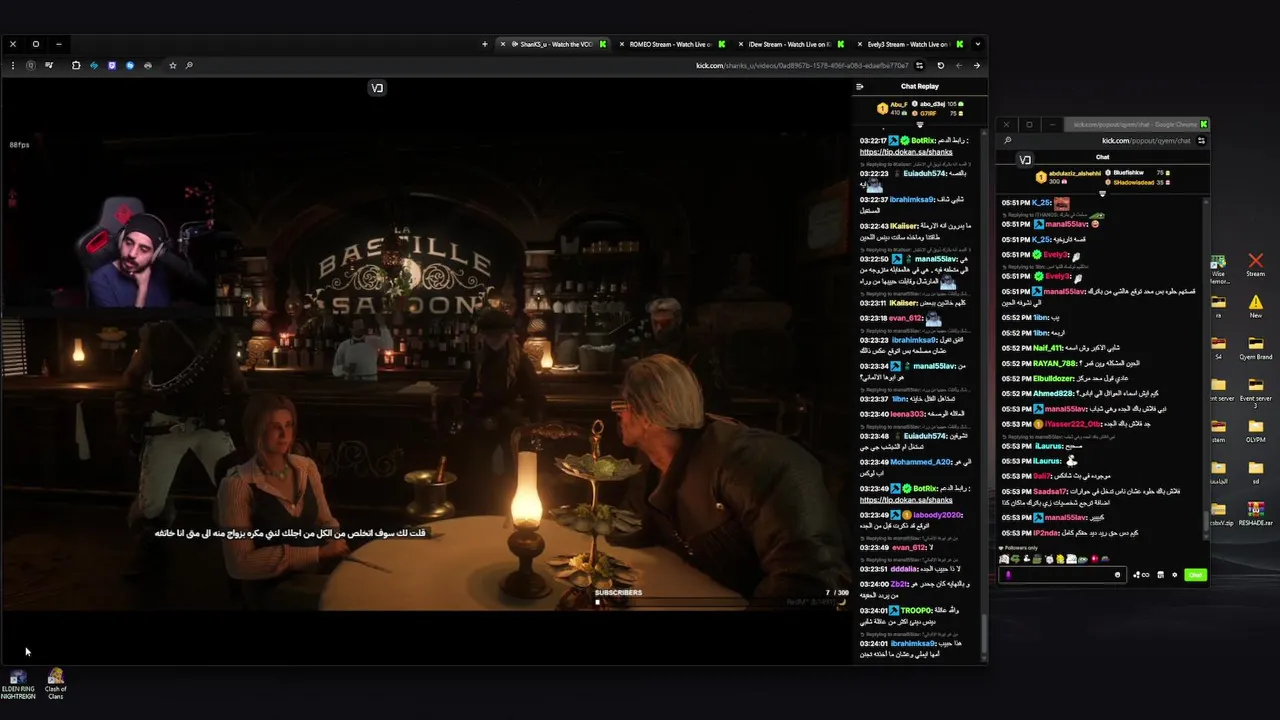This screenshot has height=720, width=1280.
Task: Click username Mohammed_A20 in Chat Replay
Action: 921,462
